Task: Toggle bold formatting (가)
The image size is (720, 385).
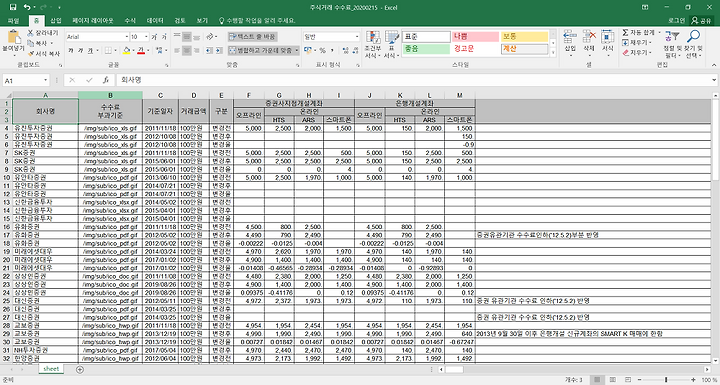Action: pyautogui.click(x=71, y=50)
